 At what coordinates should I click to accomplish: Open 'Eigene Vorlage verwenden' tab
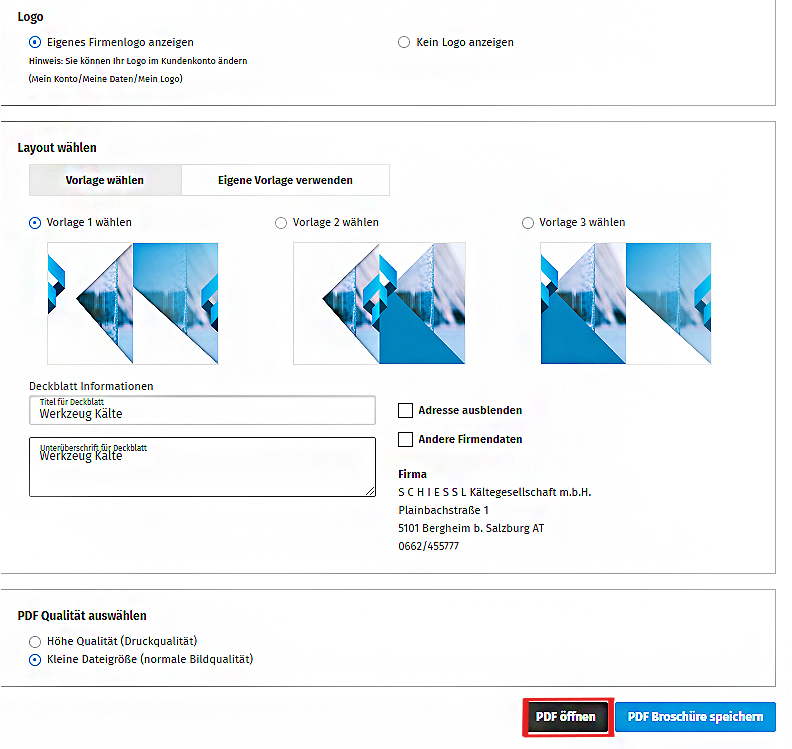[x=285, y=180]
